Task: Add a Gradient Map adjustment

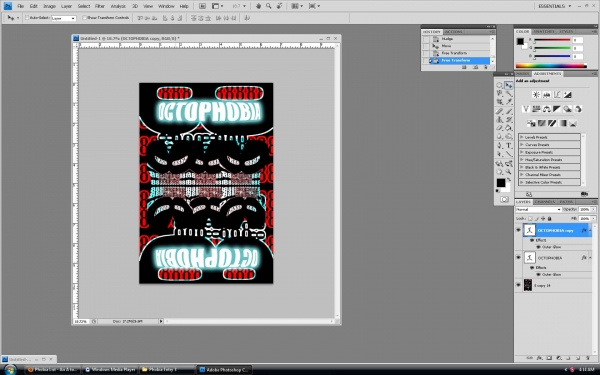Action: [562, 124]
